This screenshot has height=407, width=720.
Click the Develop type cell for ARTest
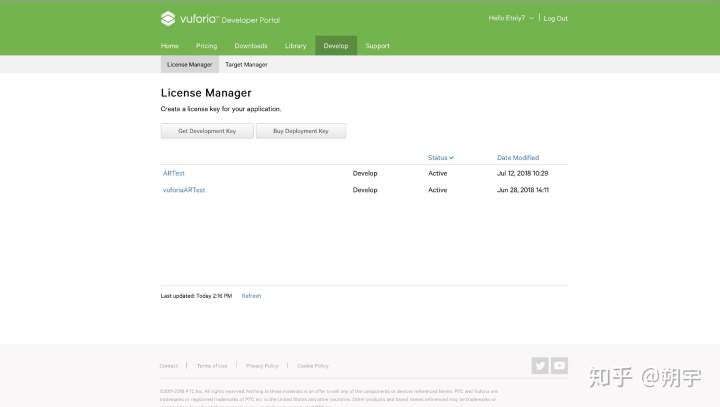pyautogui.click(x=365, y=173)
